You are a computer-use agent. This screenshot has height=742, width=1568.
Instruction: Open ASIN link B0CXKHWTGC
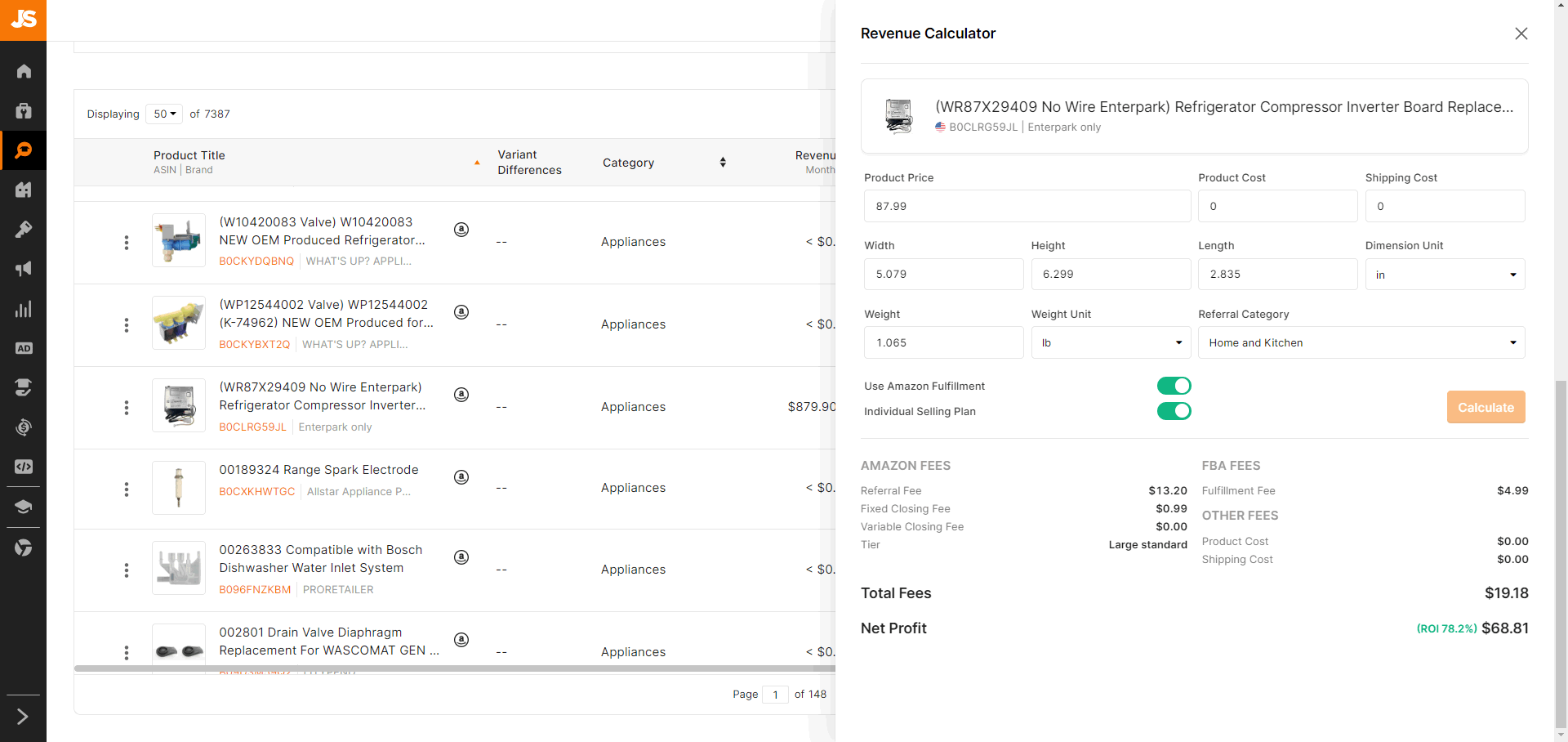257,492
